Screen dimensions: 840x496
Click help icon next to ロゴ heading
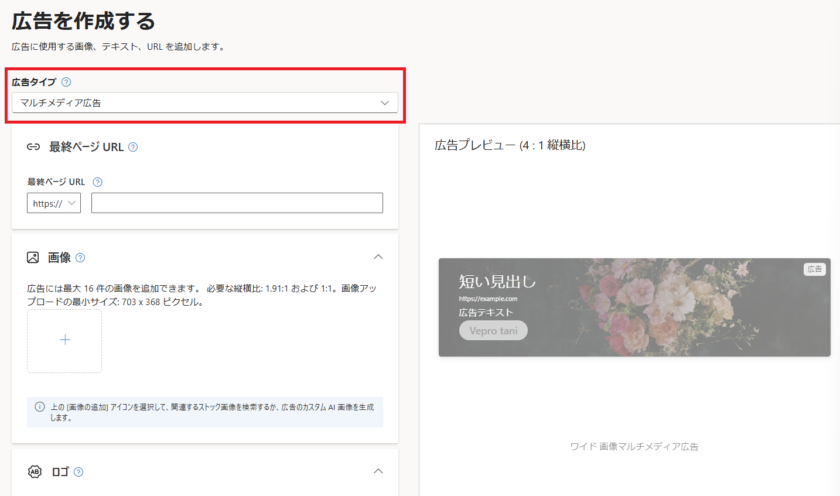coord(78,471)
